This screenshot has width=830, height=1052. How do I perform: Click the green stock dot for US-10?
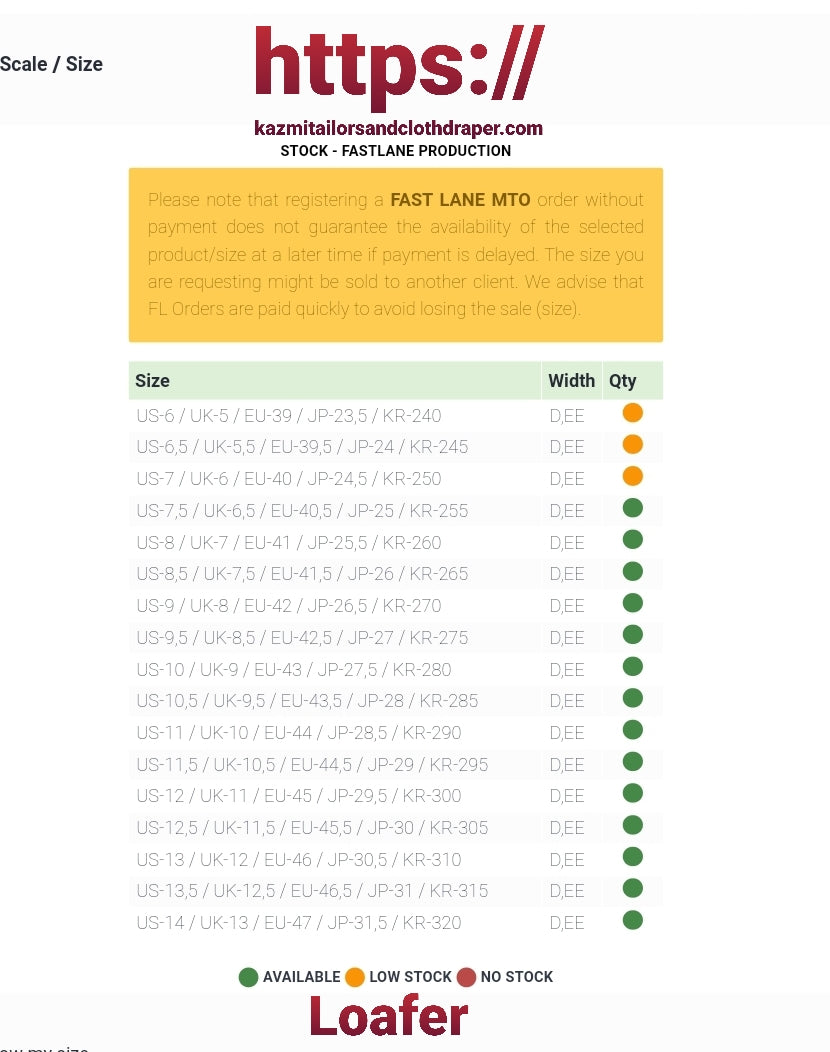click(632, 667)
